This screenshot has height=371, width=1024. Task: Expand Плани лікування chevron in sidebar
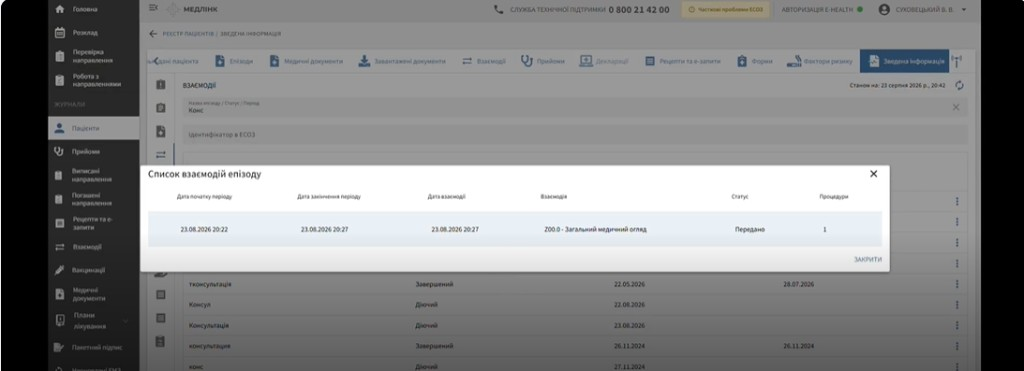(126, 321)
